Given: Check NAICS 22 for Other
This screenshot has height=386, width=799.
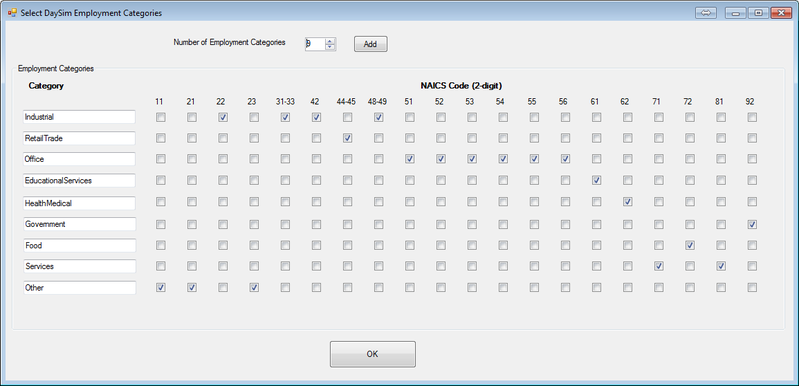Looking at the screenshot, I should tap(223, 288).
